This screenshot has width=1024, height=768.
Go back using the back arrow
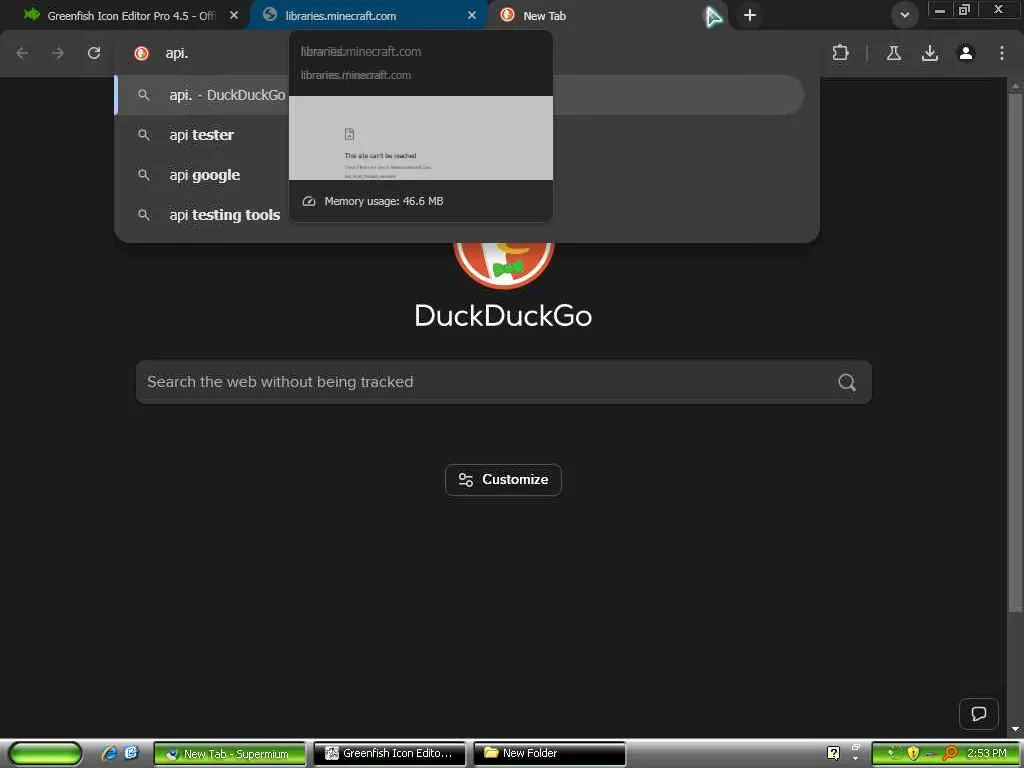point(22,53)
